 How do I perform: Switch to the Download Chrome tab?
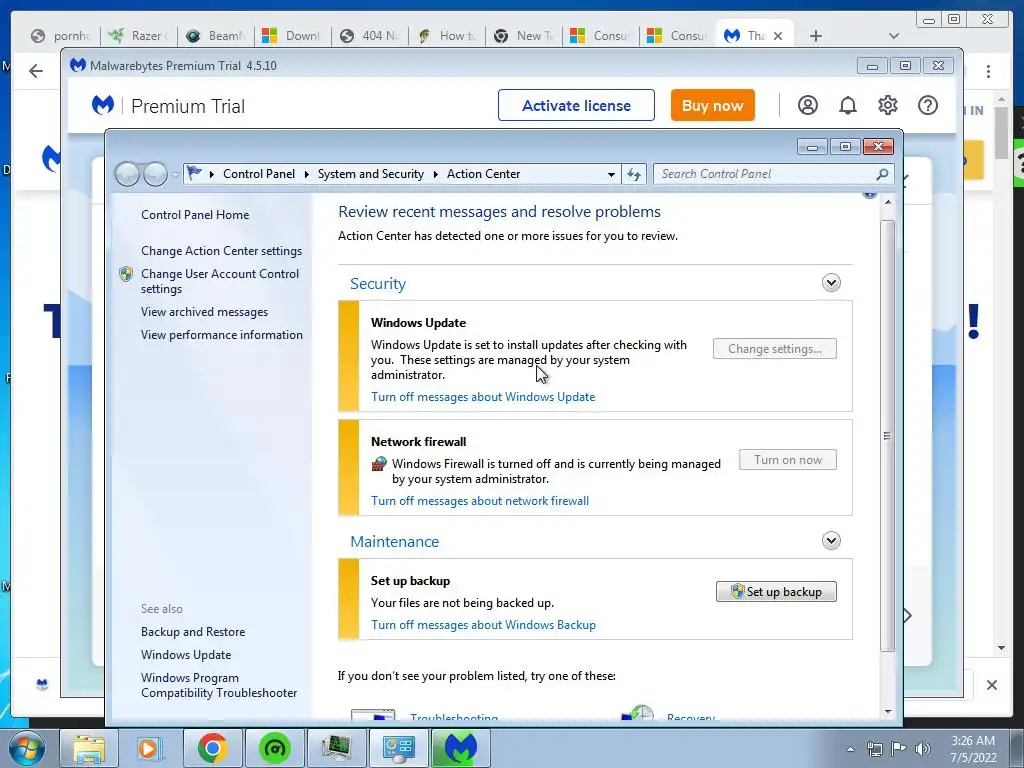[292, 36]
